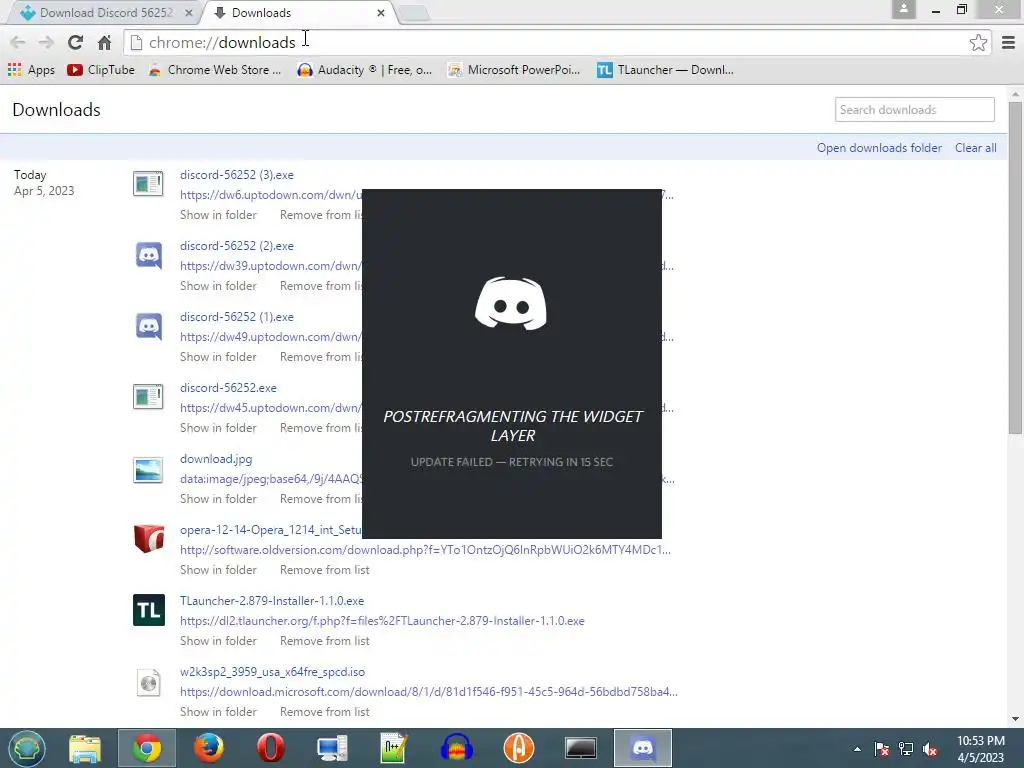This screenshot has height=768, width=1024.
Task: Click file icon of discord-56252.exe
Action: pos(148,396)
